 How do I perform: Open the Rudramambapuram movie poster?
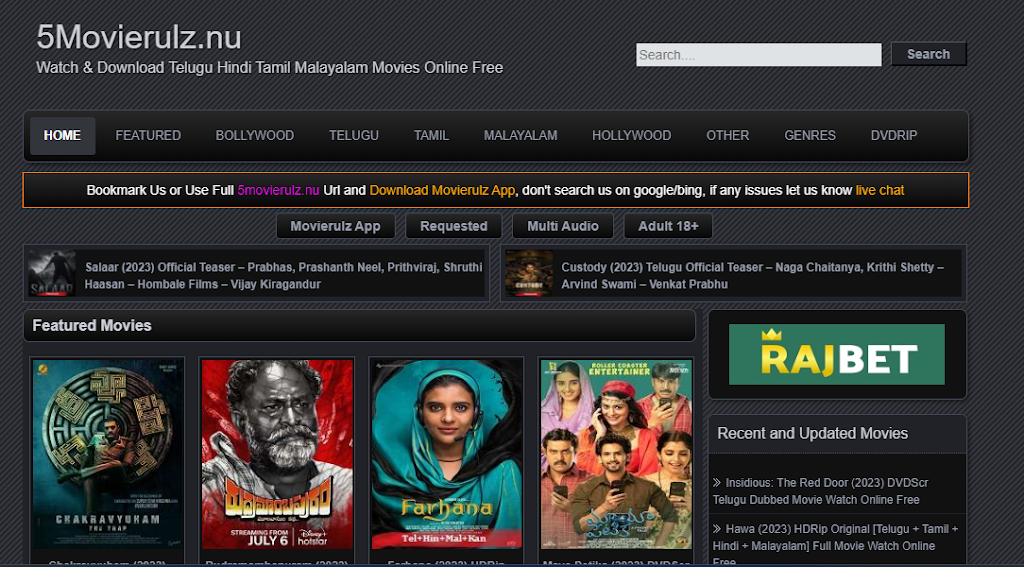277,453
